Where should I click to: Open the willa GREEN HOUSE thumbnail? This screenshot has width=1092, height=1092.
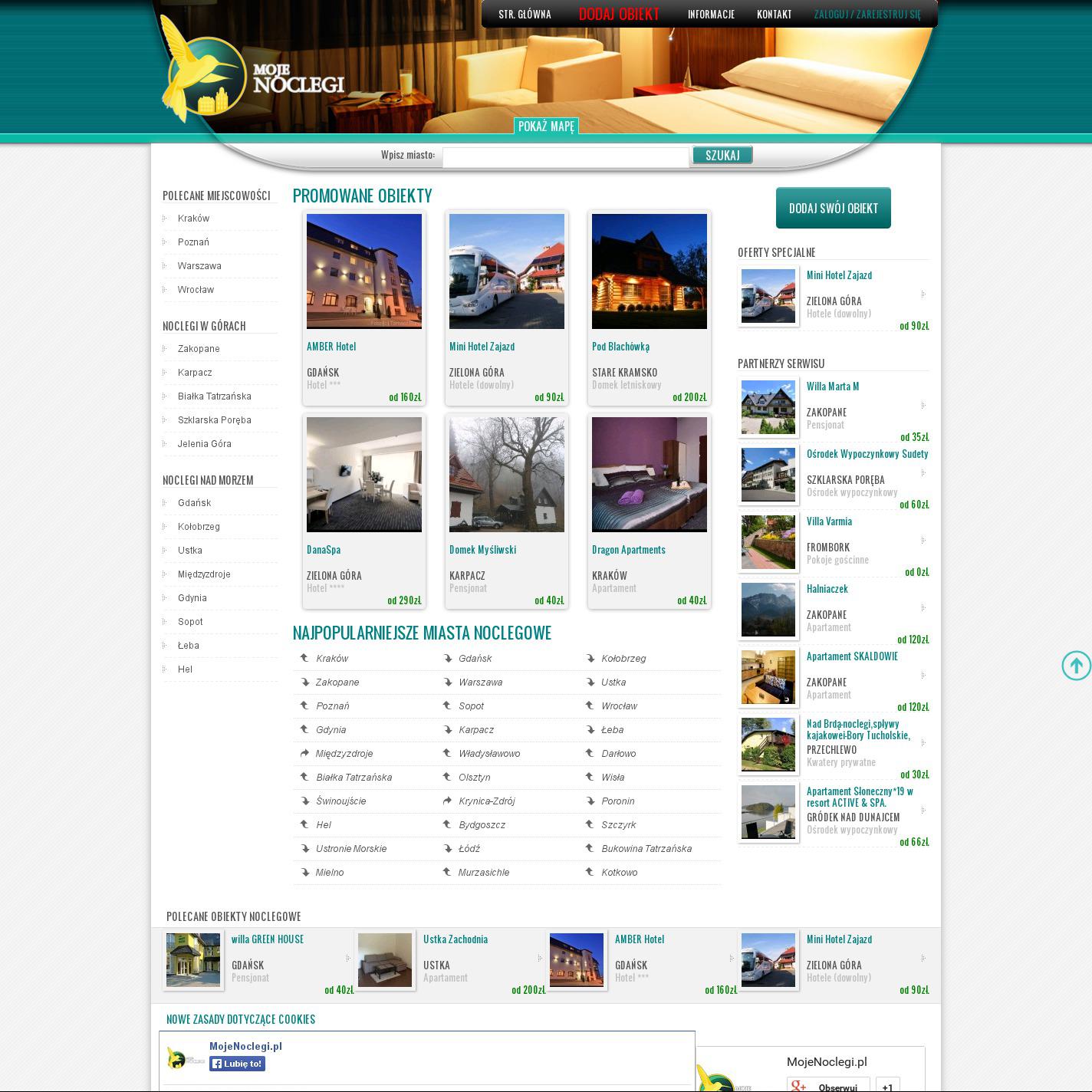pyautogui.click(x=193, y=960)
